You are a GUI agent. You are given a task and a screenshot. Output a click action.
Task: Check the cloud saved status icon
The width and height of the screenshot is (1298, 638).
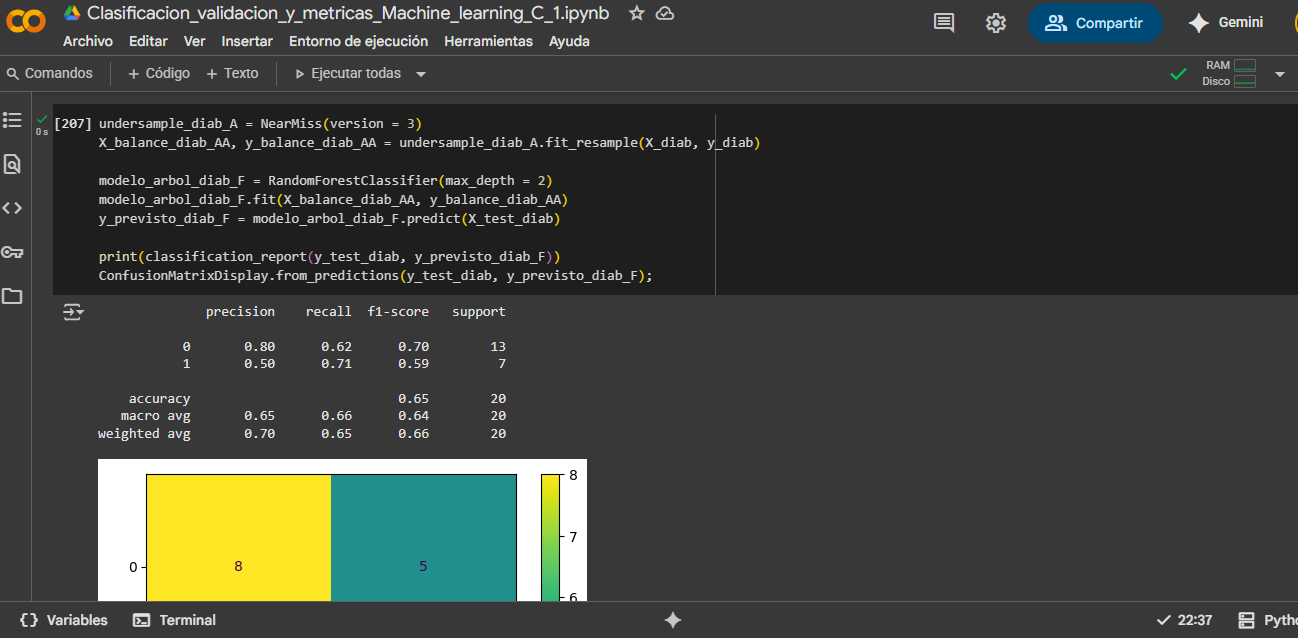point(665,13)
